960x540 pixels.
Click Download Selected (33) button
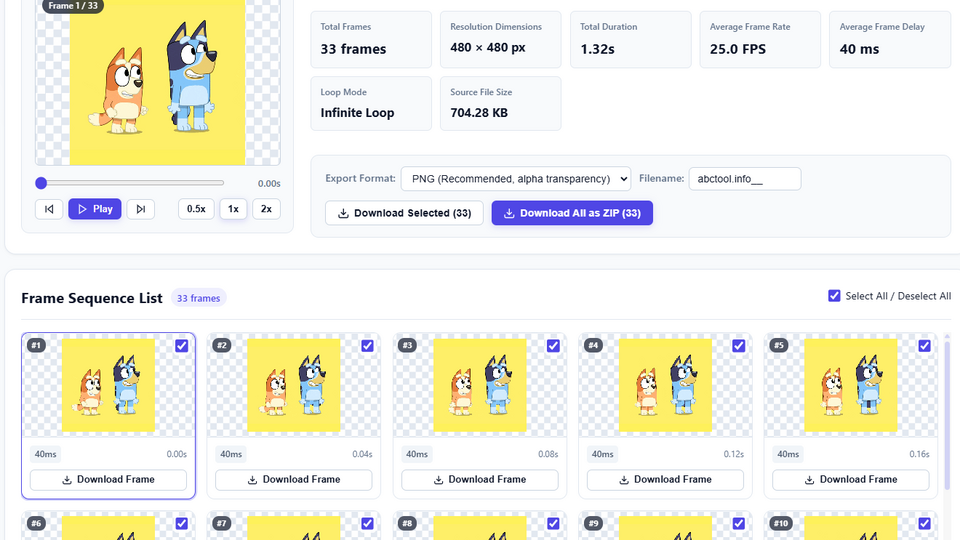(x=404, y=213)
